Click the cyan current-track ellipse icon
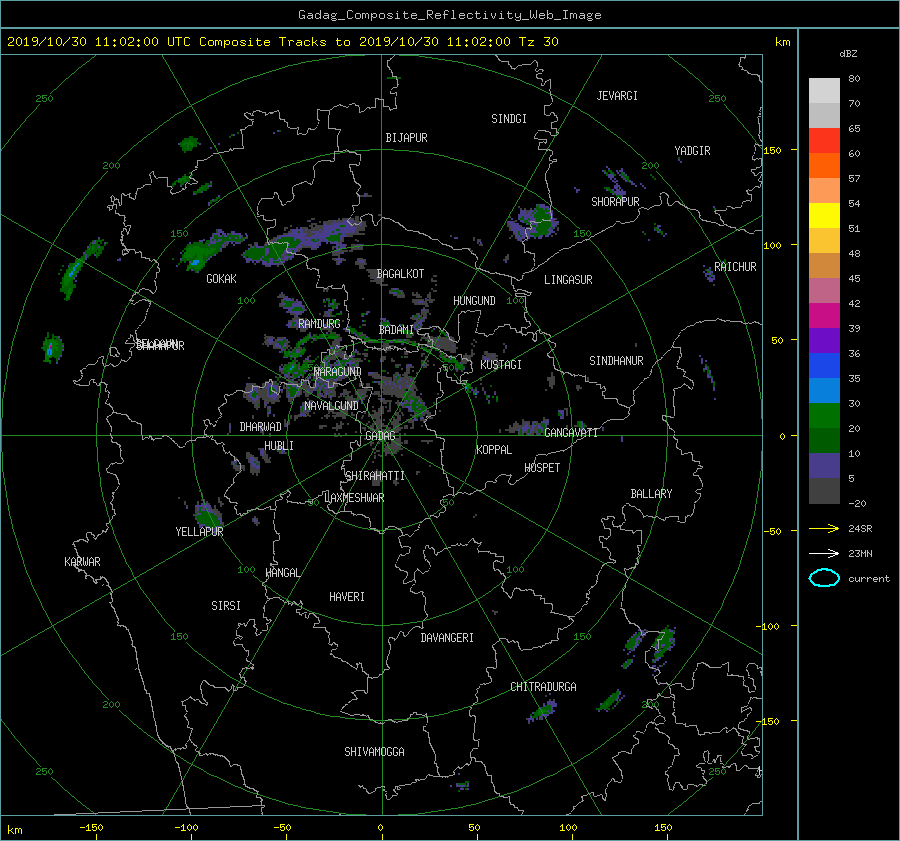 pyautogui.click(x=824, y=578)
